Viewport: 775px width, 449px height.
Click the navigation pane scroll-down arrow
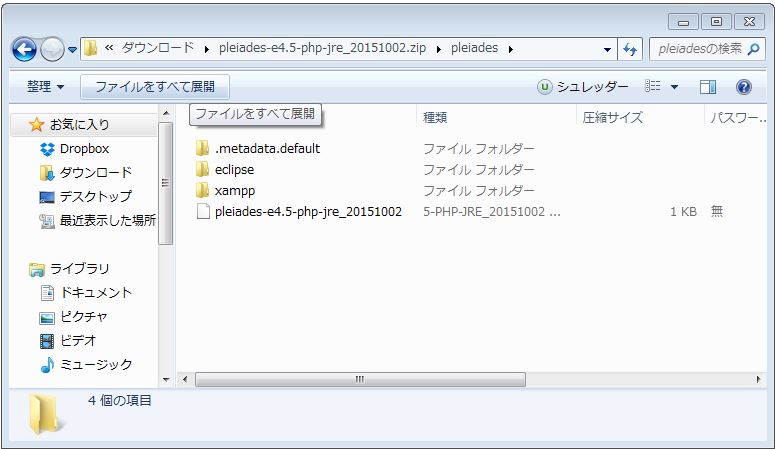(166, 380)
